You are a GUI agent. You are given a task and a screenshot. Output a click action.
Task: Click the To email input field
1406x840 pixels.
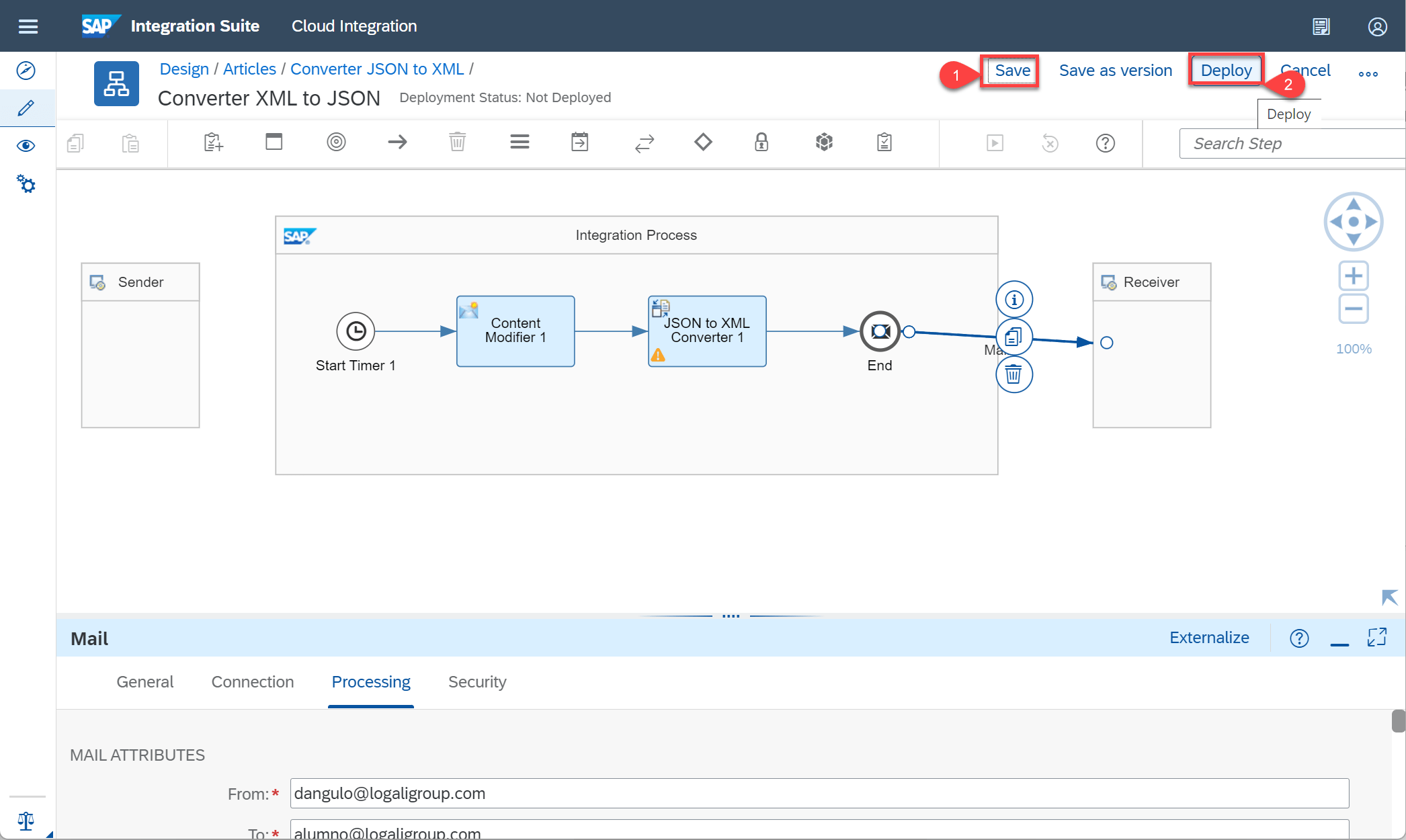(x=819, y=830)
